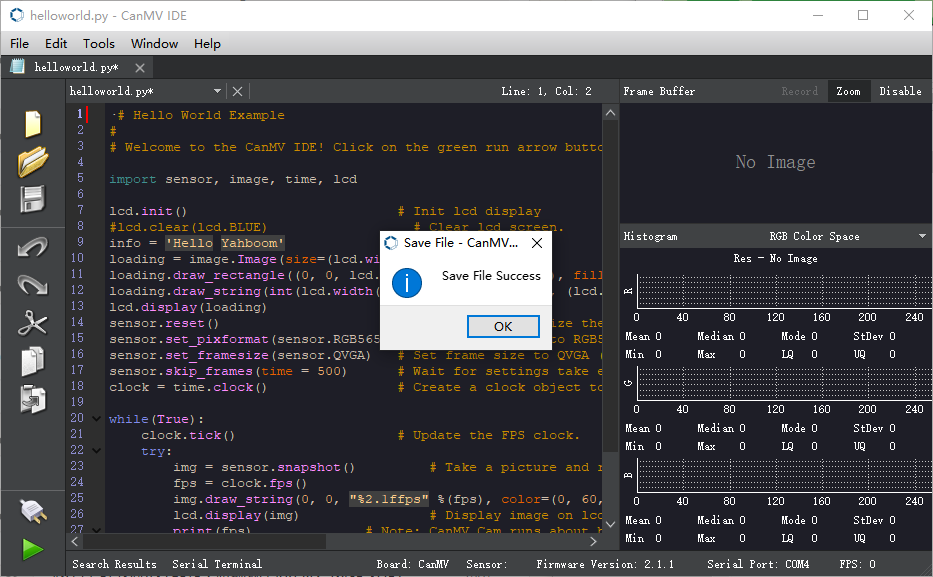The height and width of the screenshot is (577, 933).
Task: Collapse the while(True) code block
Action: point(96,419)
